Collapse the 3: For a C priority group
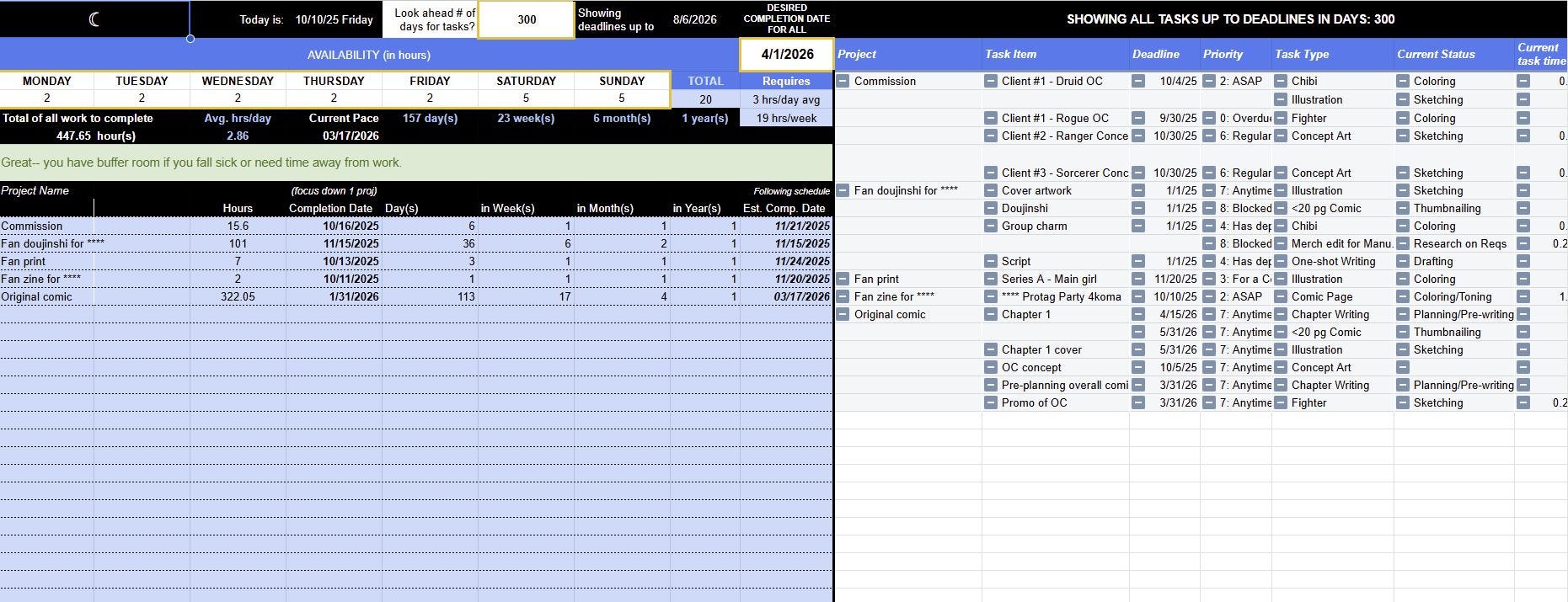1568x602 pixels. click(x=1209, y=280)
